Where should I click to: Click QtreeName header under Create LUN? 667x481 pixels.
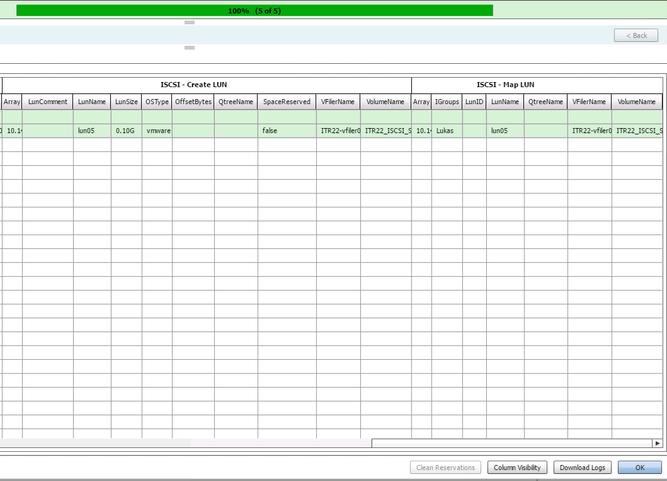236,102
